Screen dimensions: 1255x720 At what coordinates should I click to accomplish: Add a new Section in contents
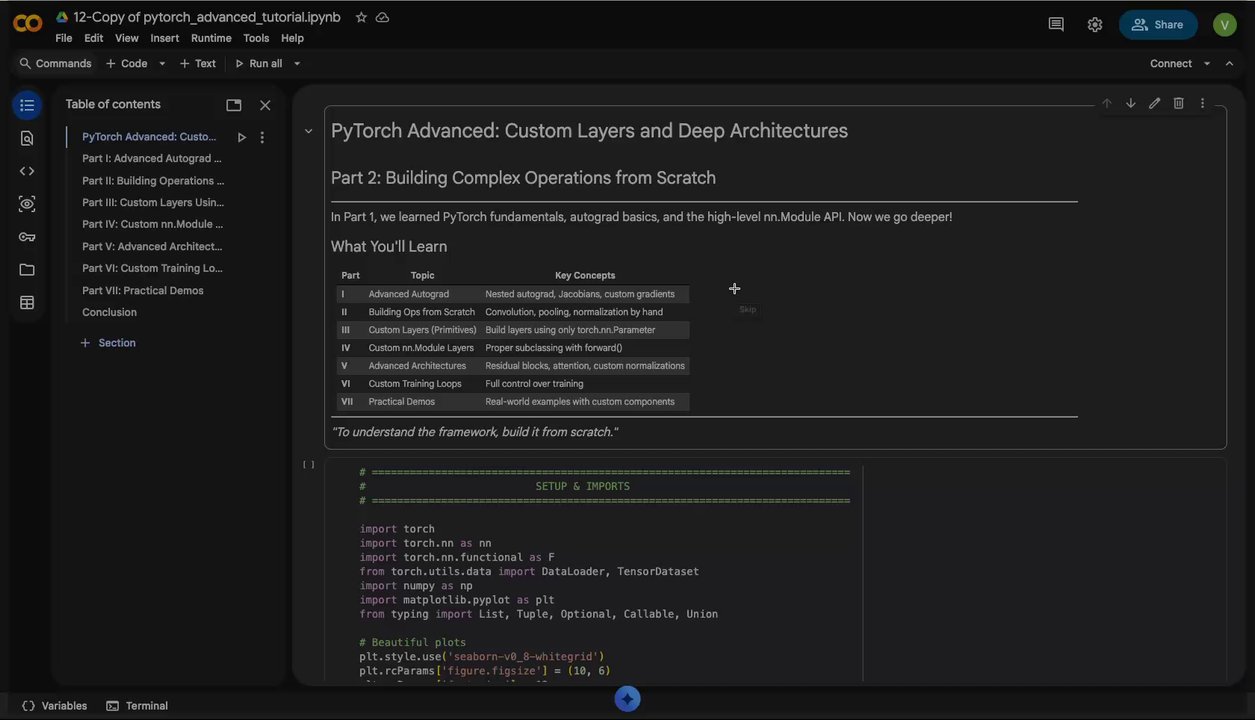tap(108, 343)
